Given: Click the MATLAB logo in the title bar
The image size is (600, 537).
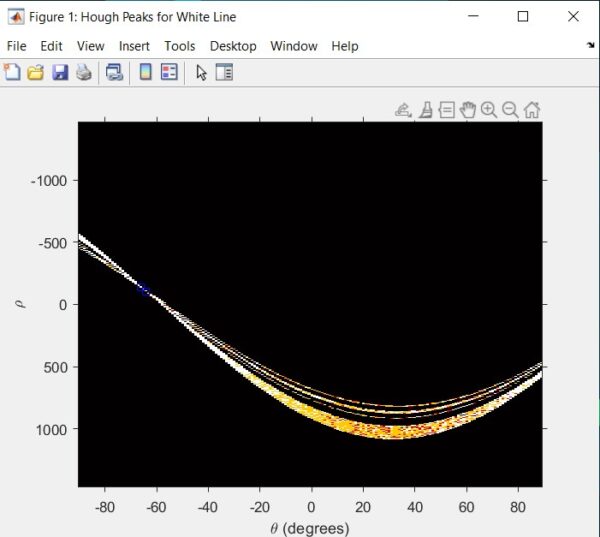Looking at the screenshot, I should [16, 17].
